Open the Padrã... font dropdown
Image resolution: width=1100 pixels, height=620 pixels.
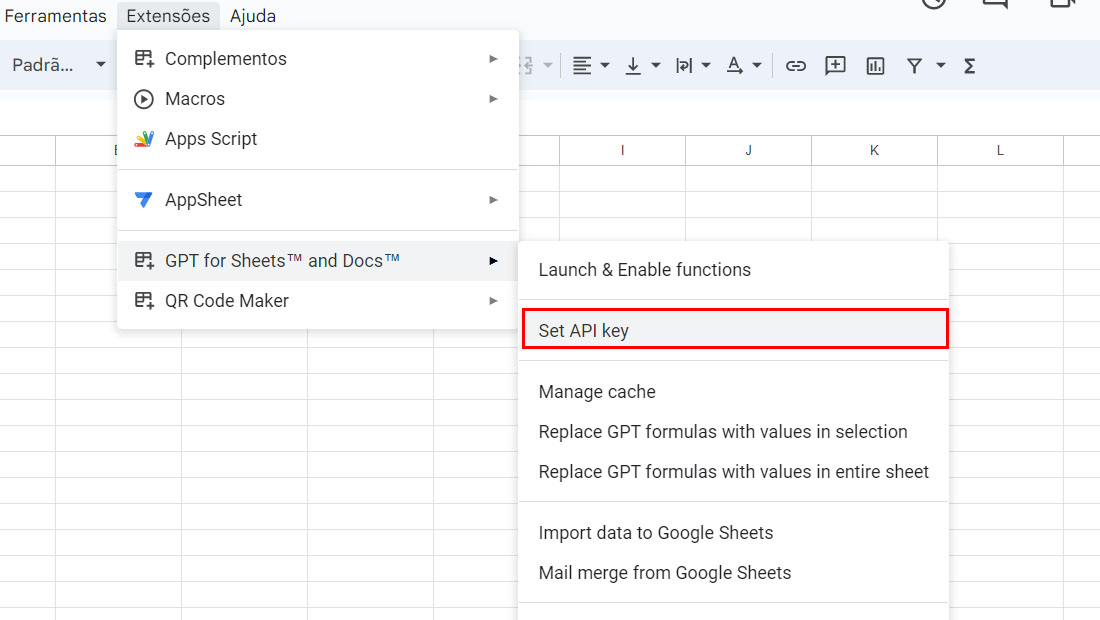pos(59,65)
